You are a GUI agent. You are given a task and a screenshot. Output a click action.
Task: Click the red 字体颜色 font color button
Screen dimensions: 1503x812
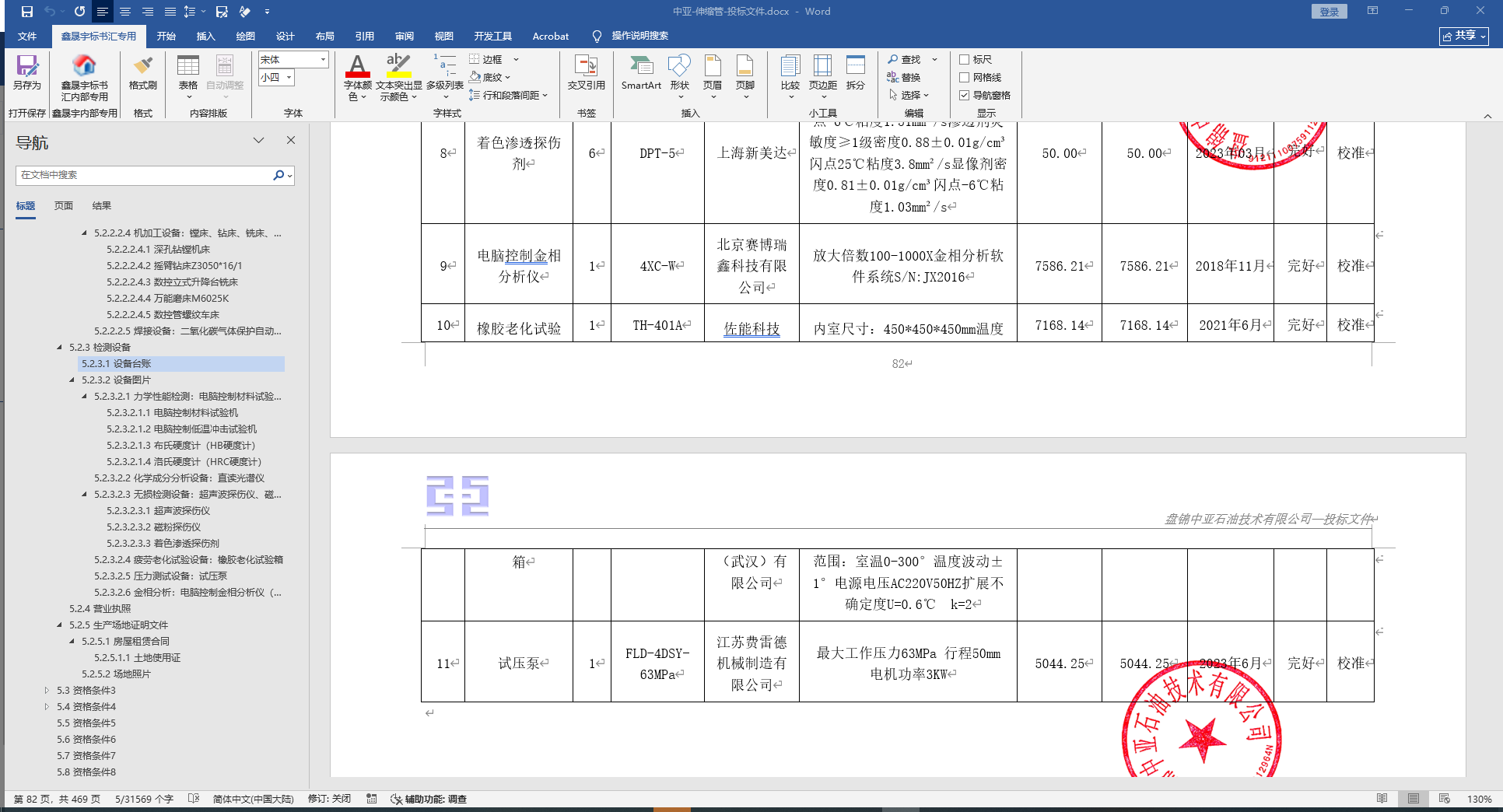coord(358,65)
